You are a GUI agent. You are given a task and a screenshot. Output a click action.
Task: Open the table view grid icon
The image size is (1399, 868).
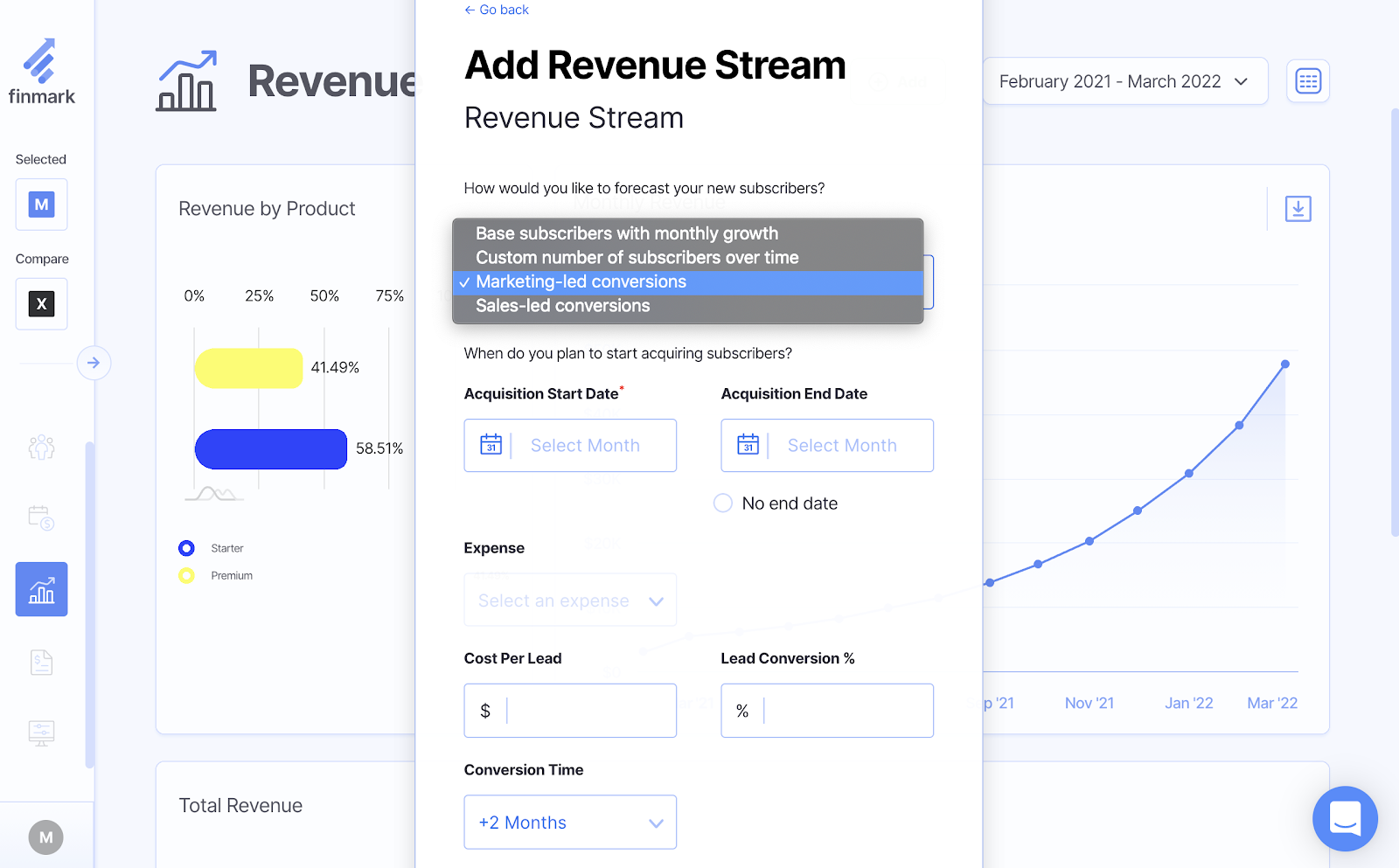[x=1307, y=81]
